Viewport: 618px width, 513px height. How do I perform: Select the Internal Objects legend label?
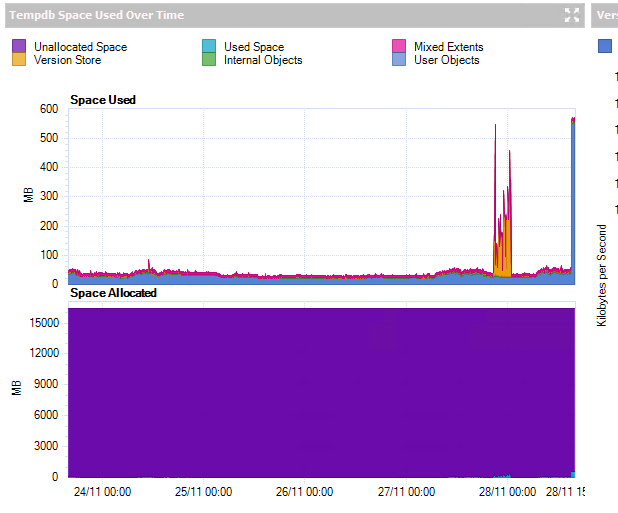(x=263, y=60)
